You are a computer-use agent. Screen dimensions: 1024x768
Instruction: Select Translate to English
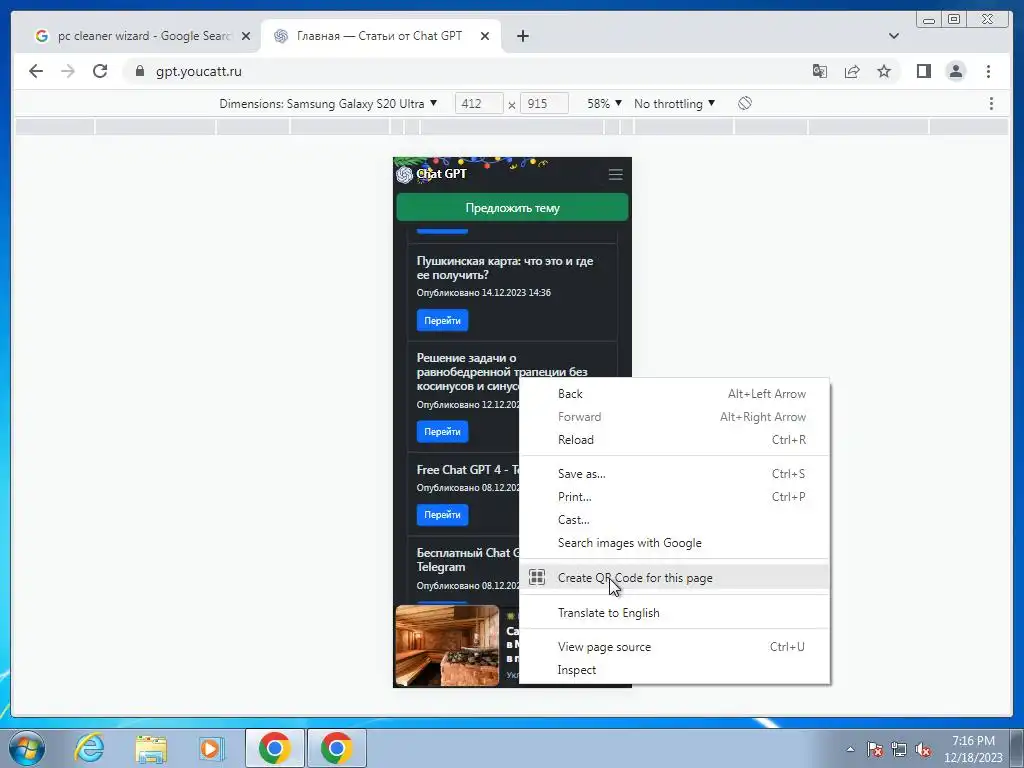coord(675,613)
